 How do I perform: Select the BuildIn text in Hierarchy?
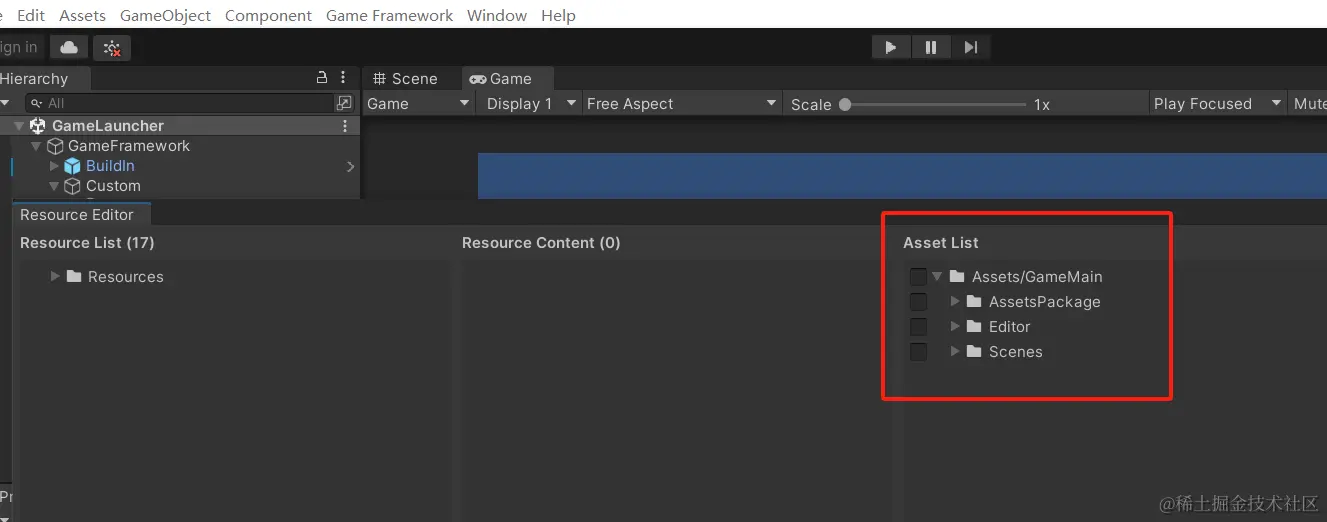tap(110, 166)
